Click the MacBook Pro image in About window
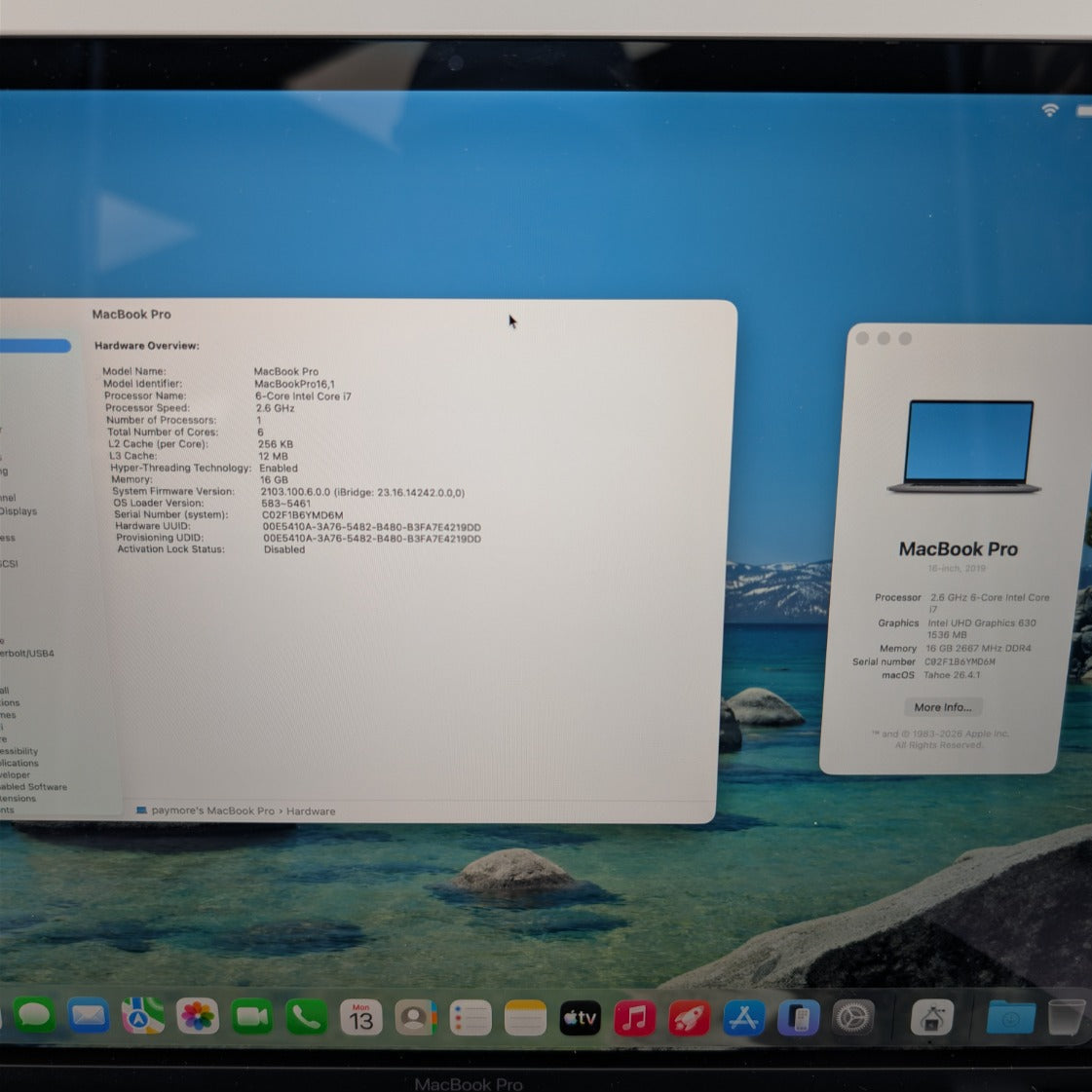The width and height of the screenshot is (1092, 1092). 964,446
